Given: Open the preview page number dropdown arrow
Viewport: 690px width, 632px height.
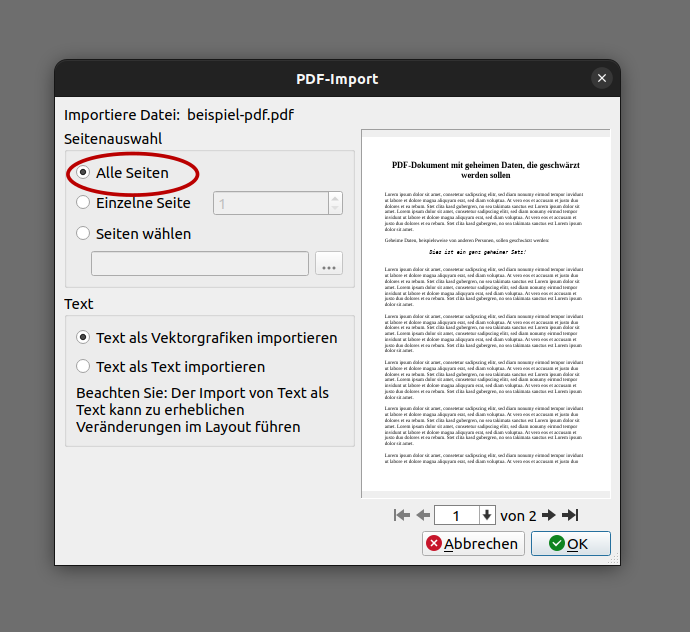Looking at the screenshot, I should pos(487,515).
